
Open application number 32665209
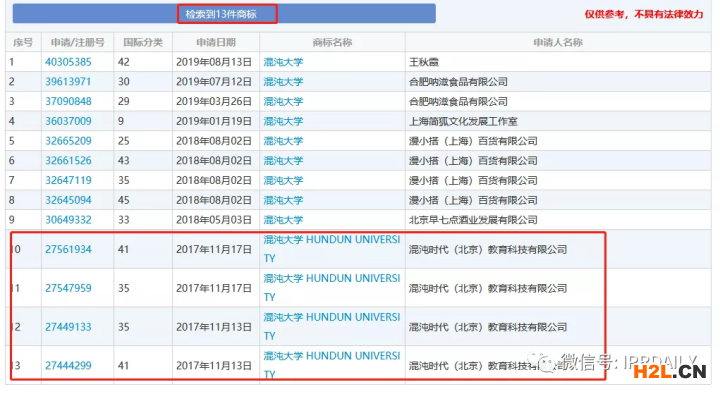click(x=68, y=141)
